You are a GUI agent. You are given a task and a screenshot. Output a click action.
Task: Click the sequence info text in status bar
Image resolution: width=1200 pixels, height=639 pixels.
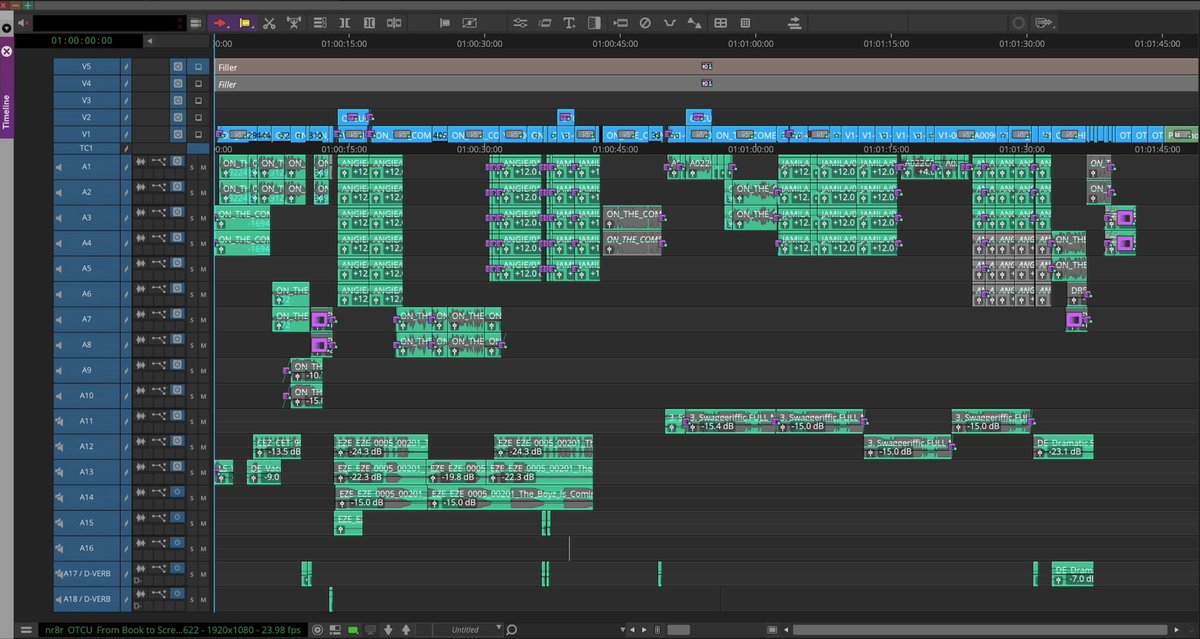click(172, 630)
